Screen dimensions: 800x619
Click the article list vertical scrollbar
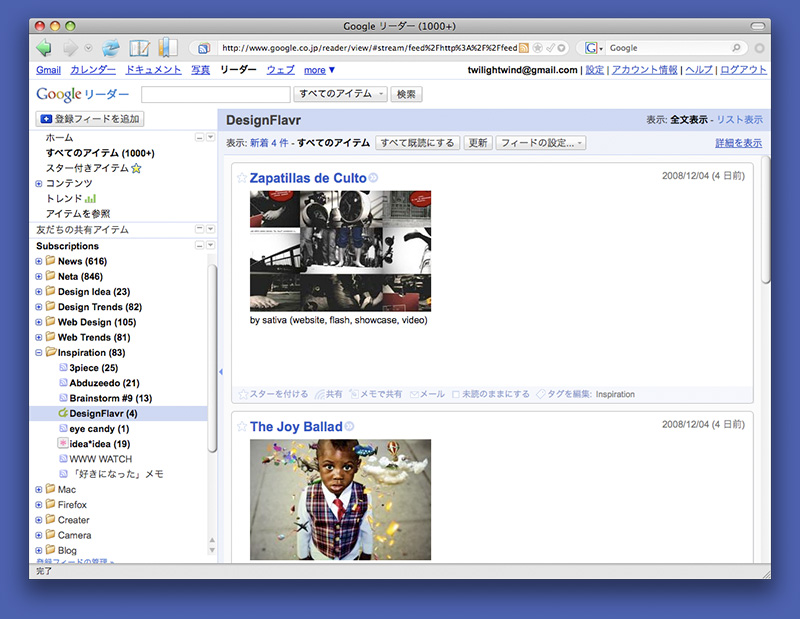(765, 219)
